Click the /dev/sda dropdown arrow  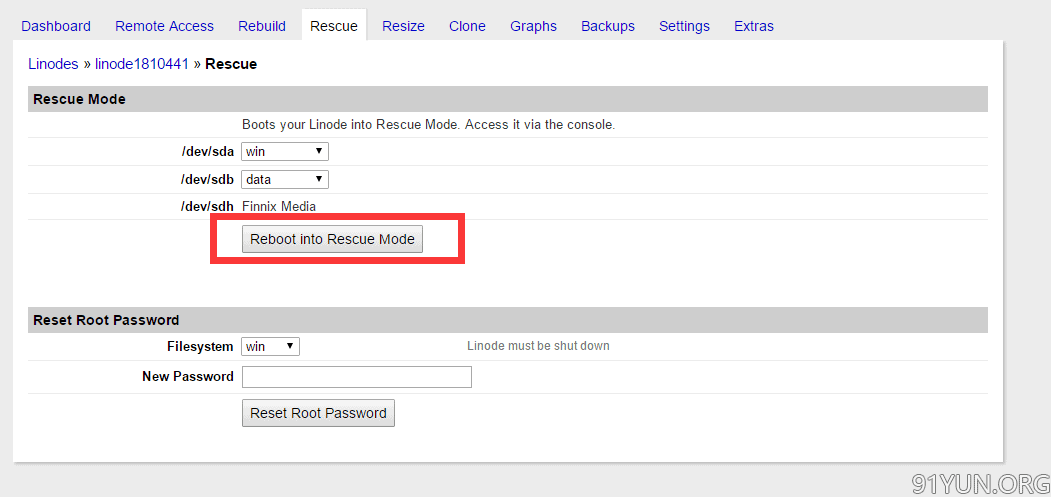pyautogui.click(x=319, y=152)
